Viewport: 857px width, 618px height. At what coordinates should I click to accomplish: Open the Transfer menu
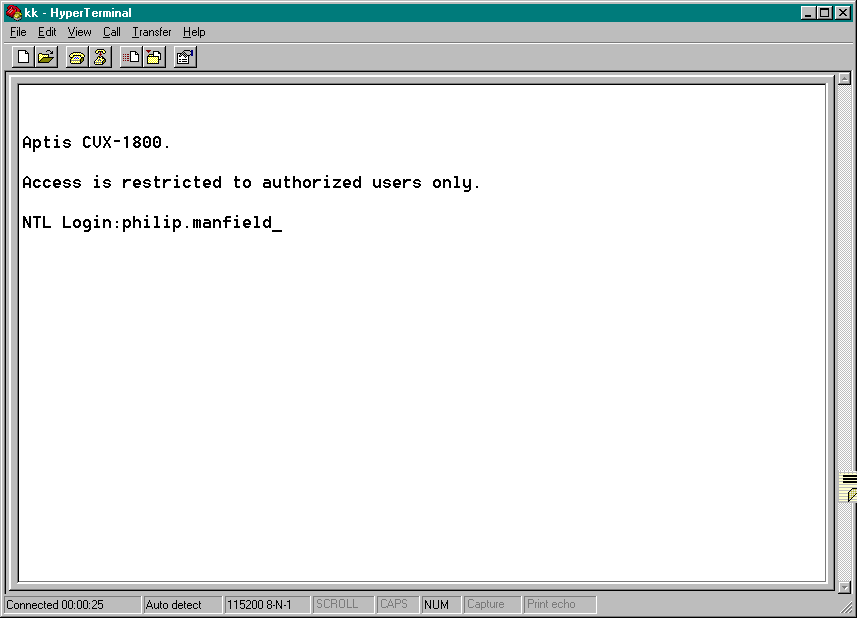[151, 32]
